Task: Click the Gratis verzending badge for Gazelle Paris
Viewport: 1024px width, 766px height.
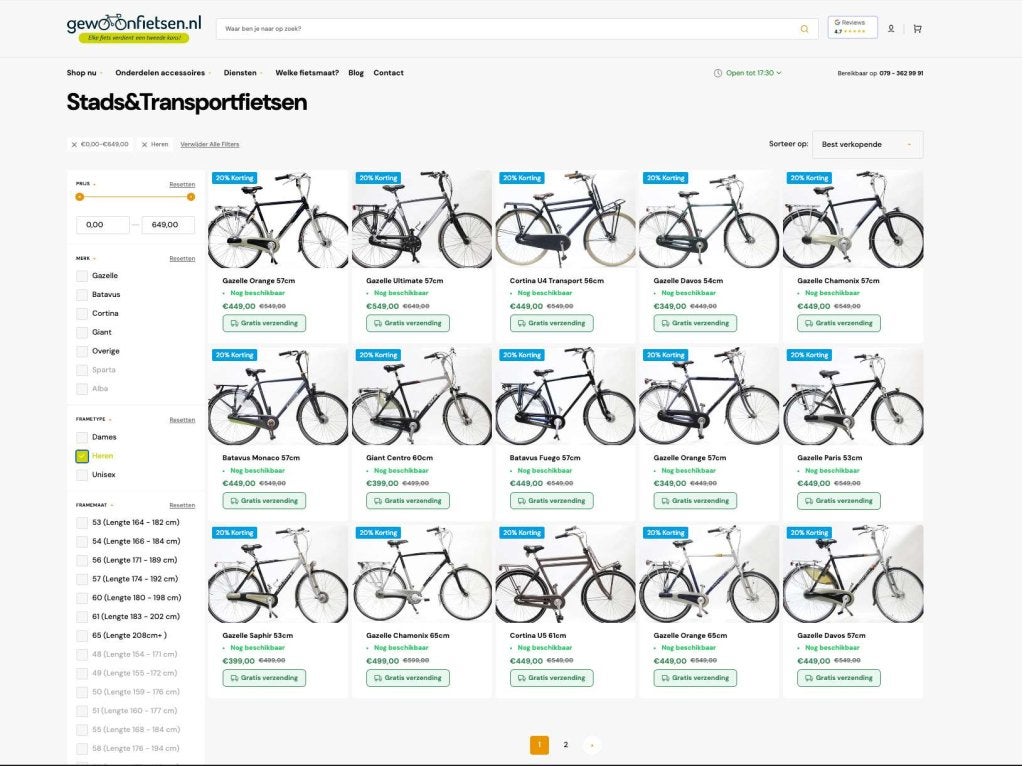Action: click(x=839, y=501)
